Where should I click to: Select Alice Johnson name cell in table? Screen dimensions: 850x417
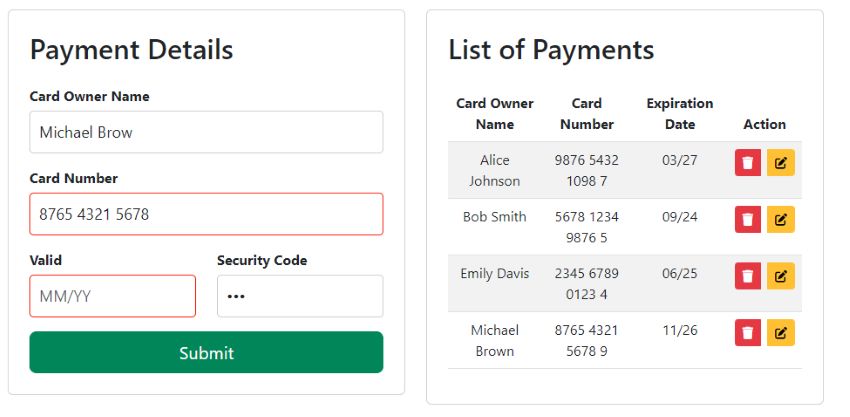pyautogui.click(x=494, y=170)
